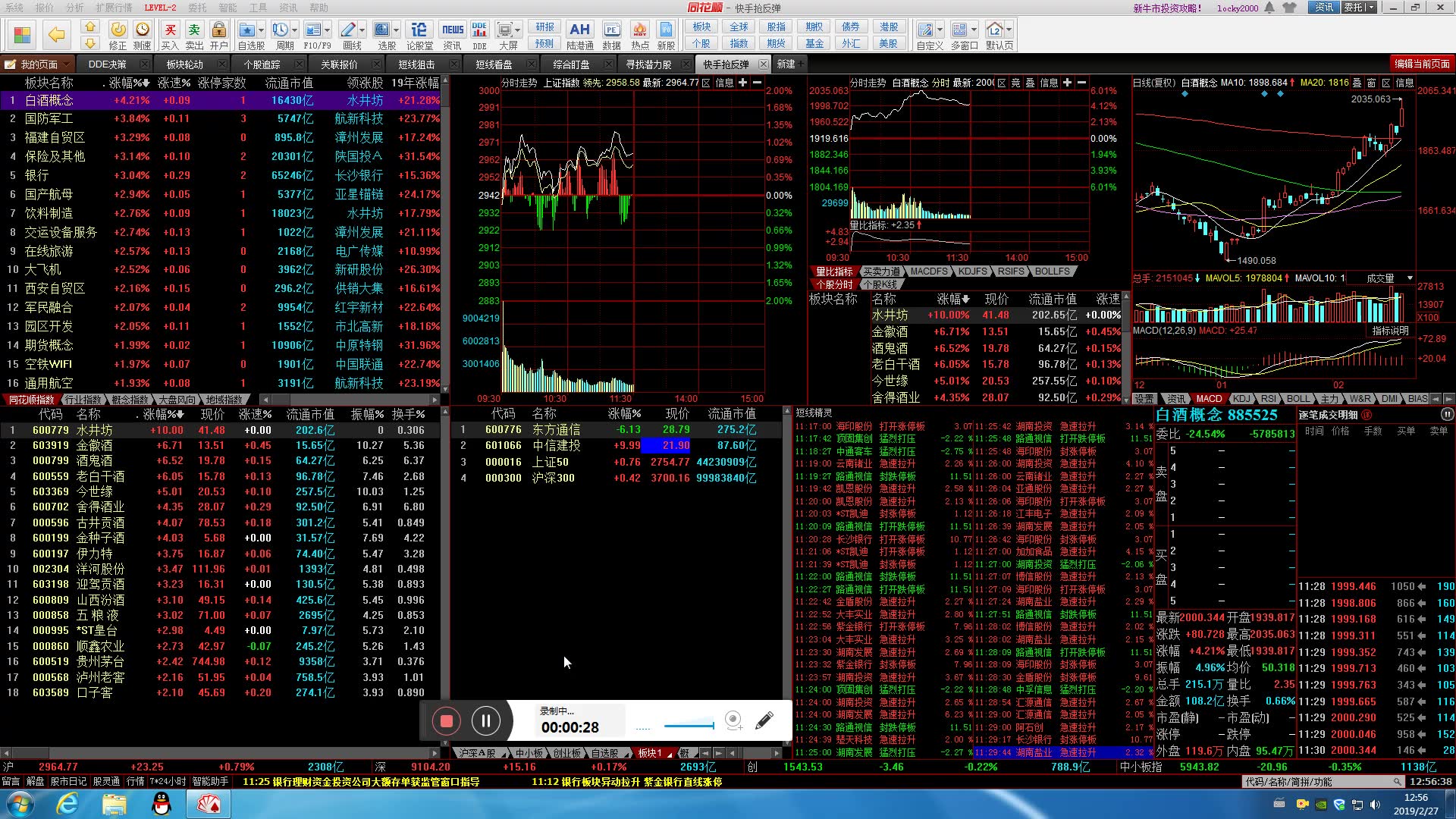The image size is (1456, 819).
Task: Switch to the DDE决策 tab
Action: tap(107, 64)
